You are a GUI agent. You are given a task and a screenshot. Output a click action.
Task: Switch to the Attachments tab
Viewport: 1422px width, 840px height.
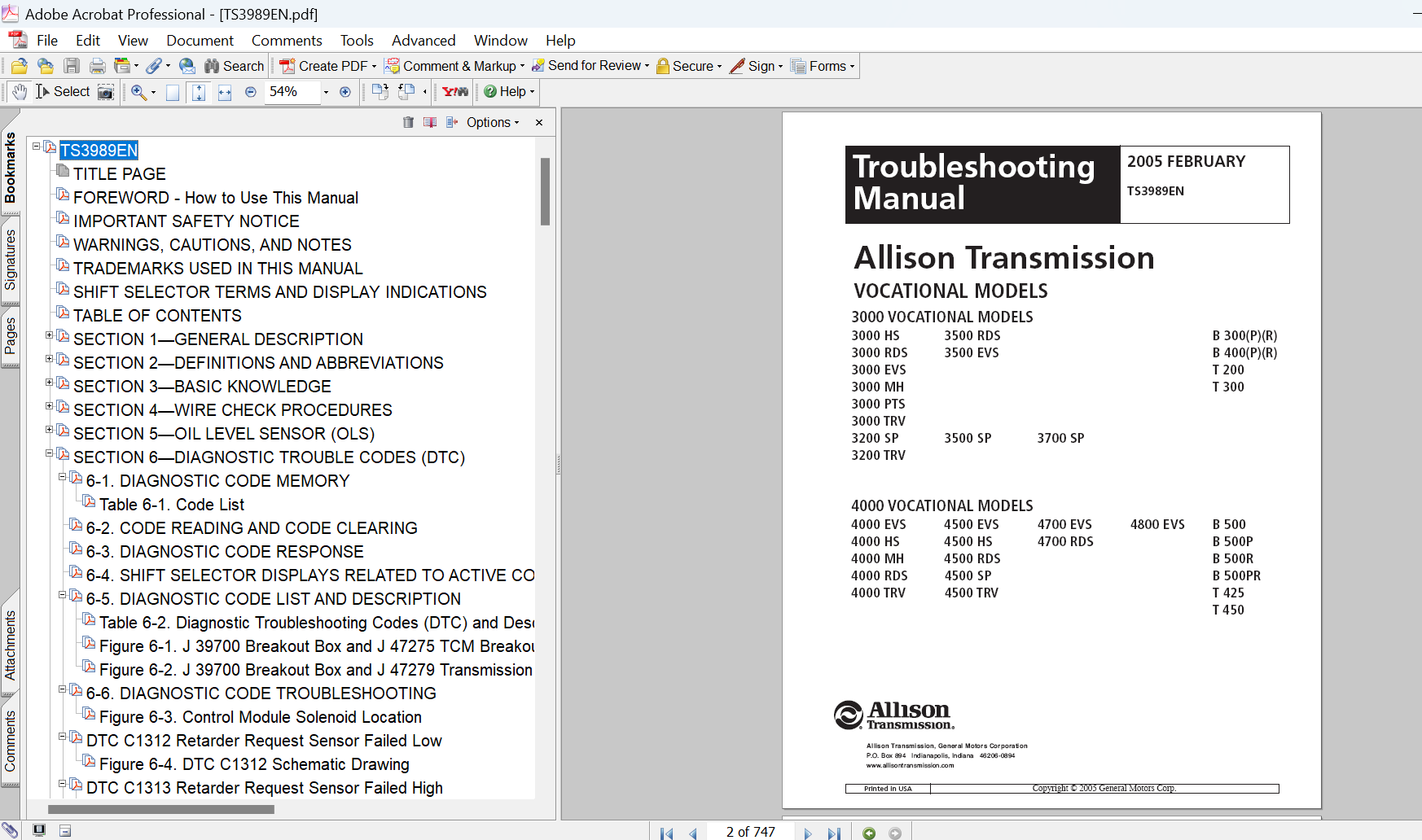11,645
